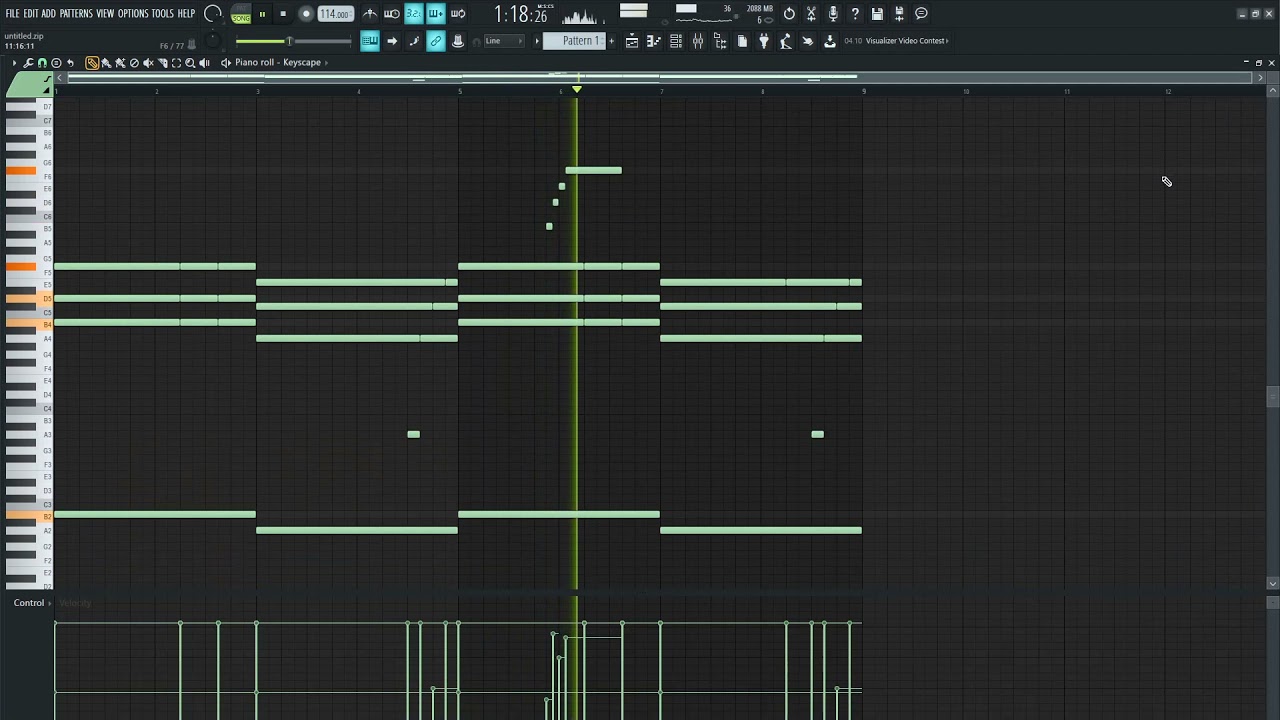Click the 114.000 tempo display
The image size is (1280, 720).
point(335,14)
